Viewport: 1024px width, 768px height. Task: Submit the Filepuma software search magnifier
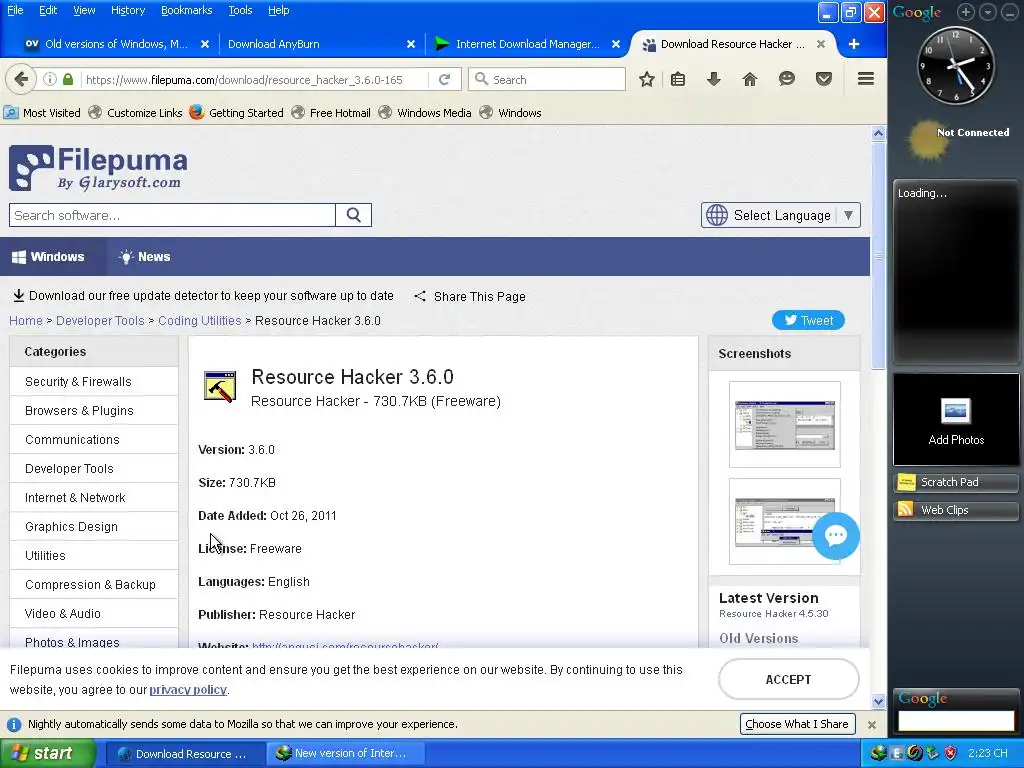tap(353, 215)
